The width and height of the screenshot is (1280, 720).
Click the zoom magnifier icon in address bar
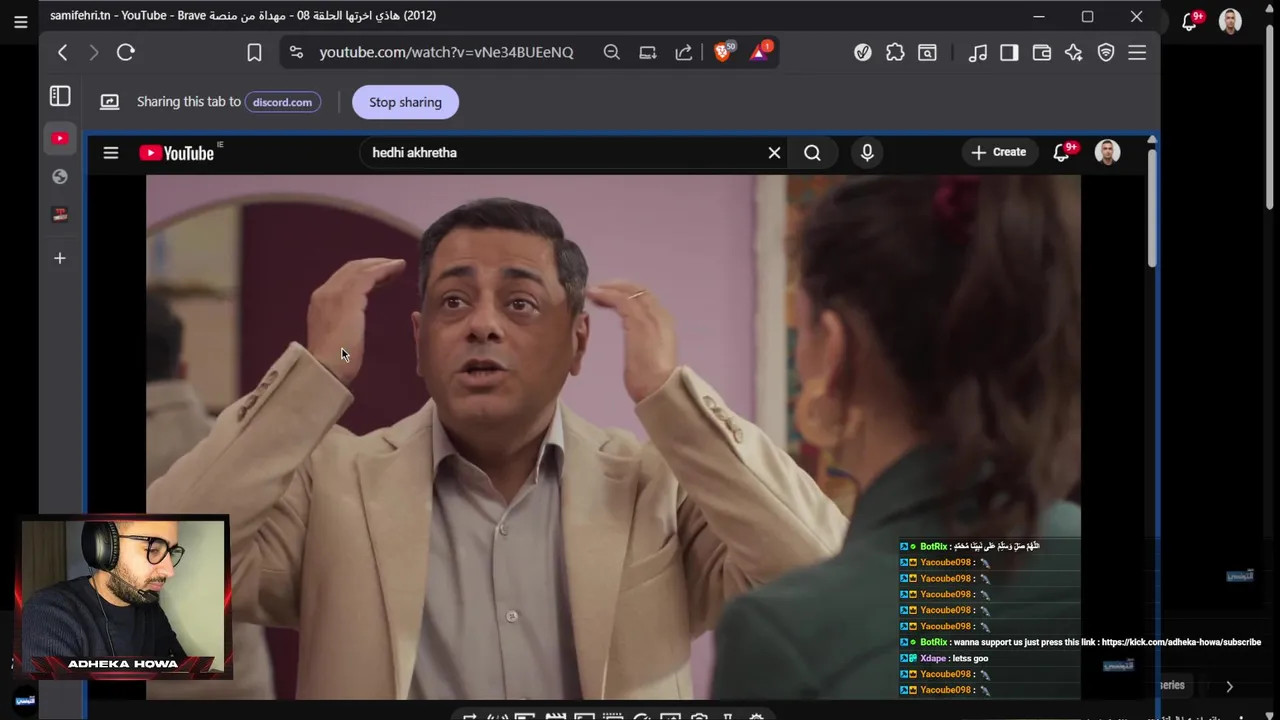612,52
